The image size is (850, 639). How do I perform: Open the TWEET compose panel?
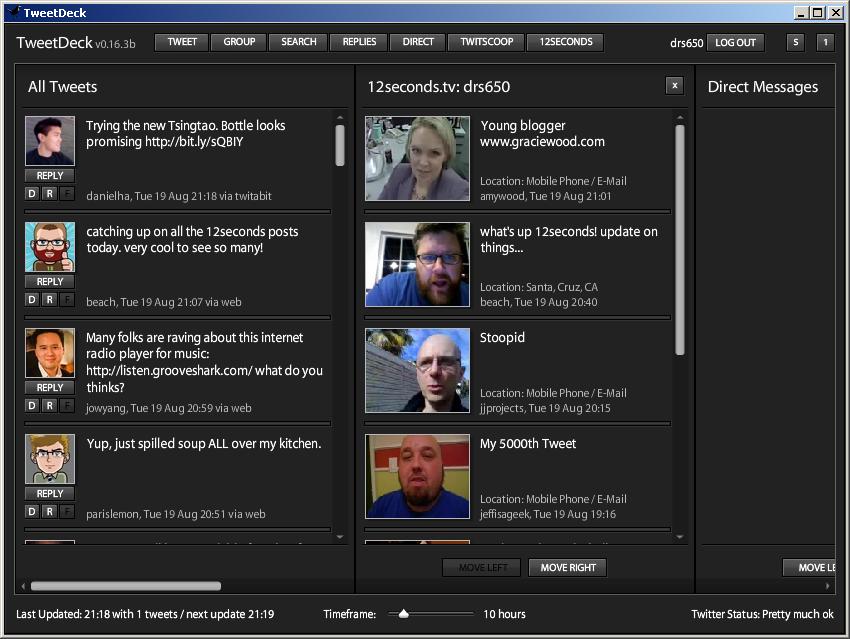point(182,42)
